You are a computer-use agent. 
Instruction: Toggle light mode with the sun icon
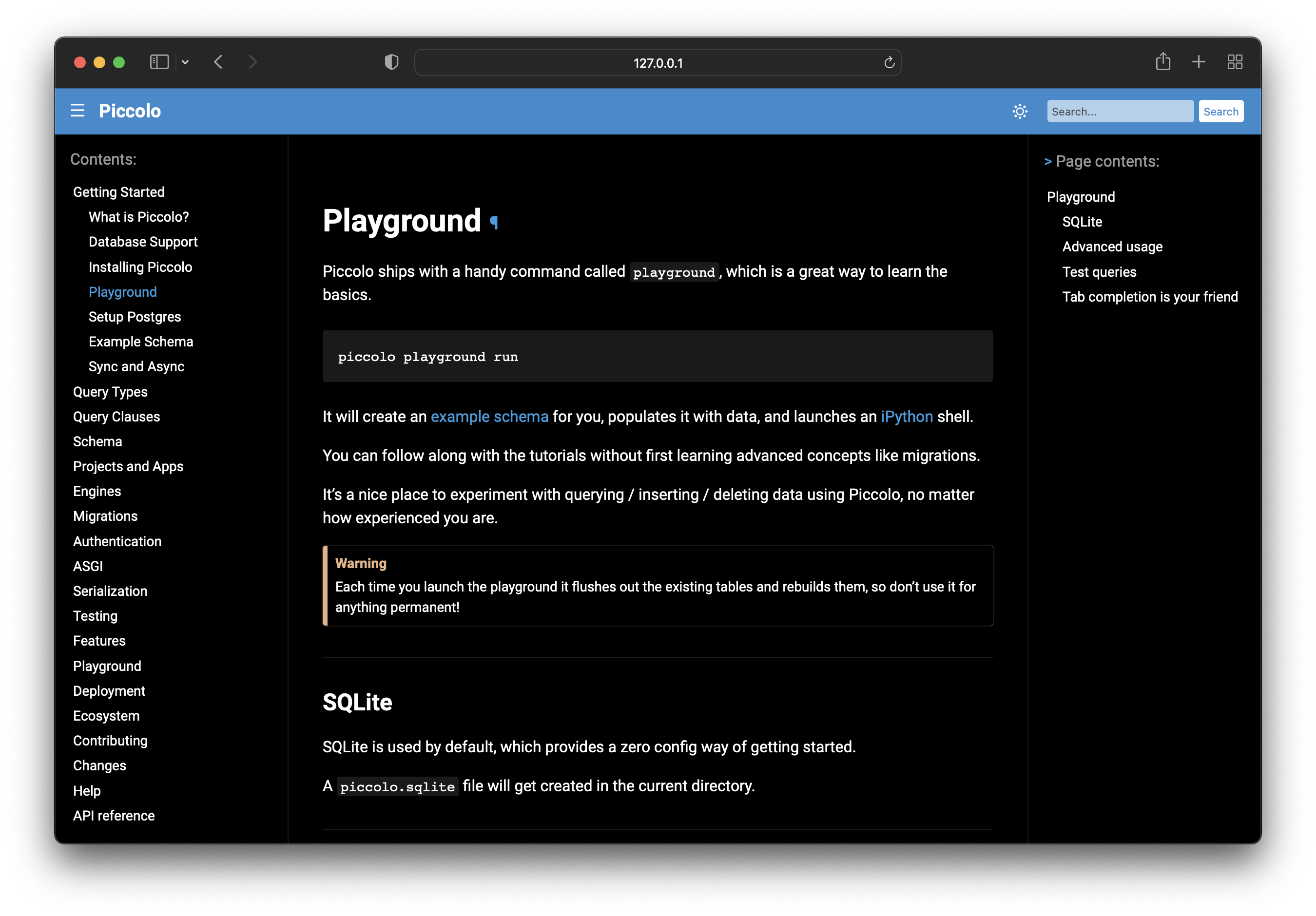pos(1020,111)
